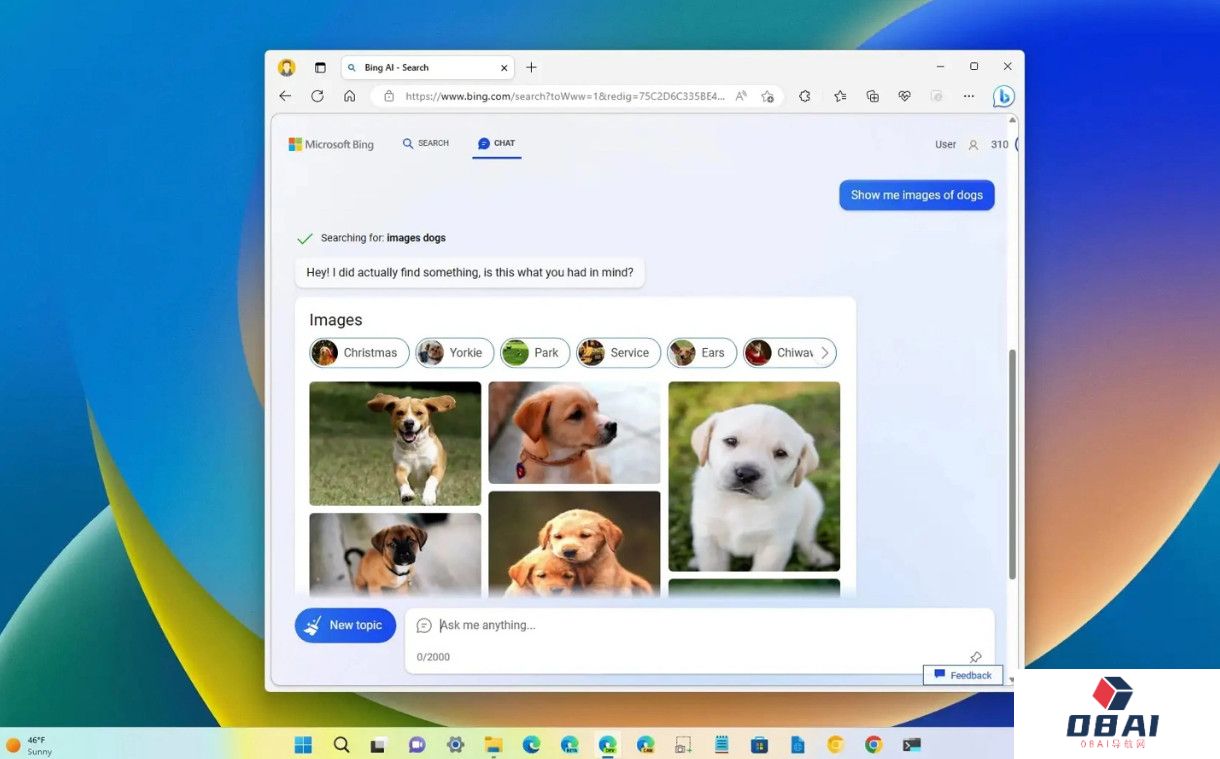Switch to the SEARCH tab
The image size is (1220, 759).
tap(425, 144)
